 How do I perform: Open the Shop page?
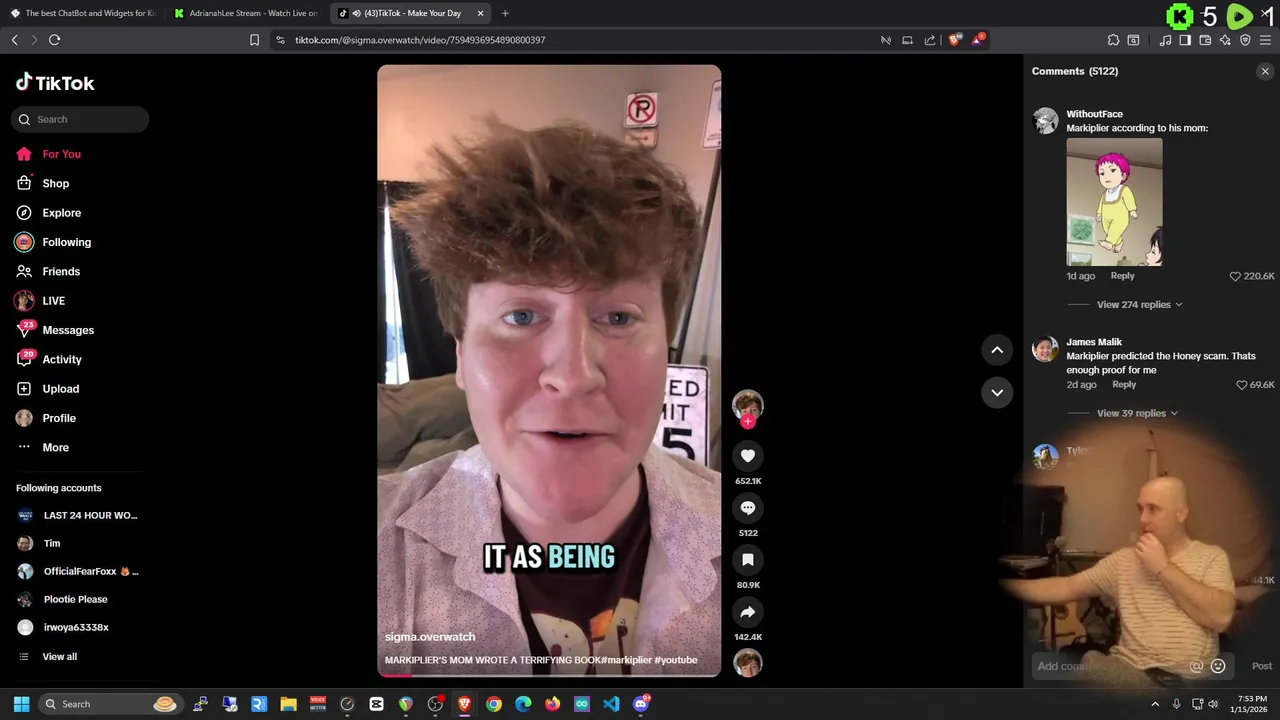click(55, 183)
